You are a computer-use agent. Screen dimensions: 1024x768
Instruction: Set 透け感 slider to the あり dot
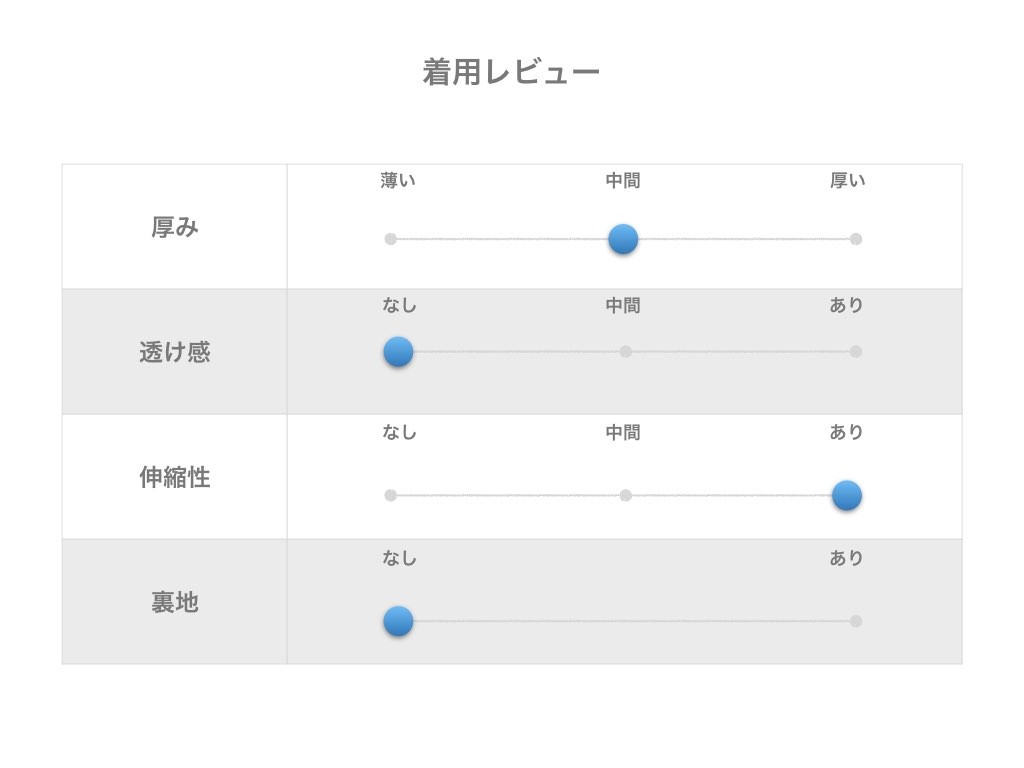(x=856, y=352)
